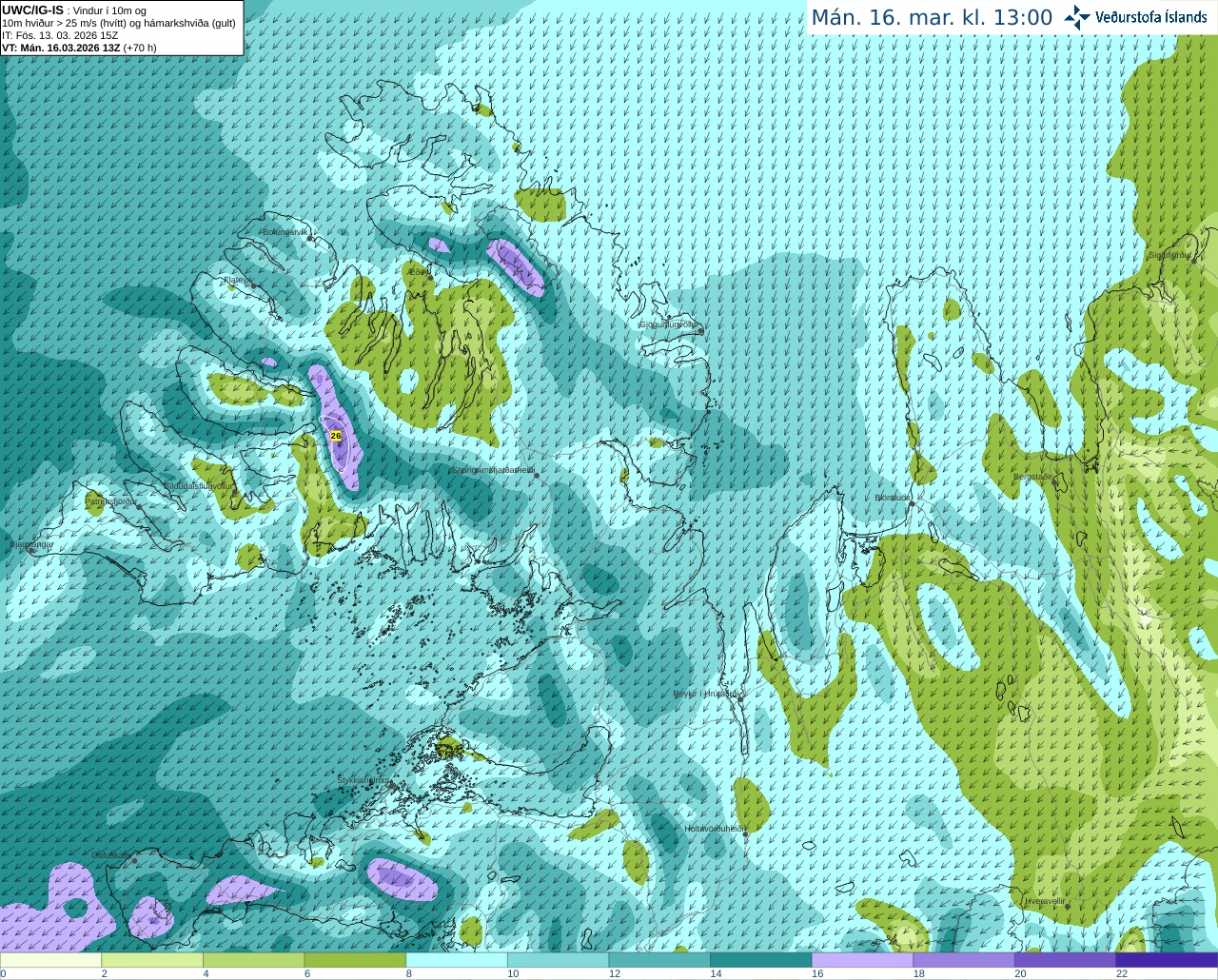The width and height of the screenshot is (1218, 980).
Task: Click the Reykir í Hrútafirði station label
Action: (x=707, y=695)
